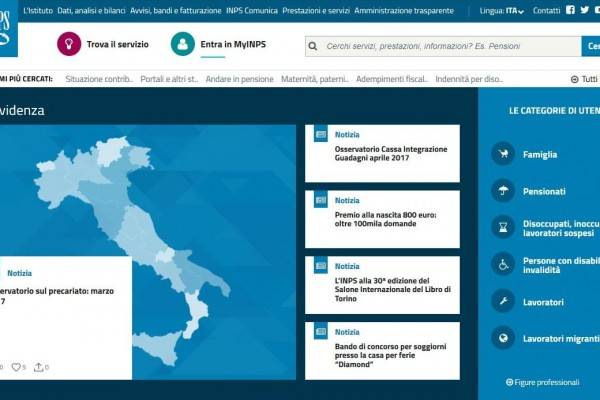Image resolution: width=600 pixels, height=400 pixels.
Task: Open the Pensionati category text
Action: (544, 191)
